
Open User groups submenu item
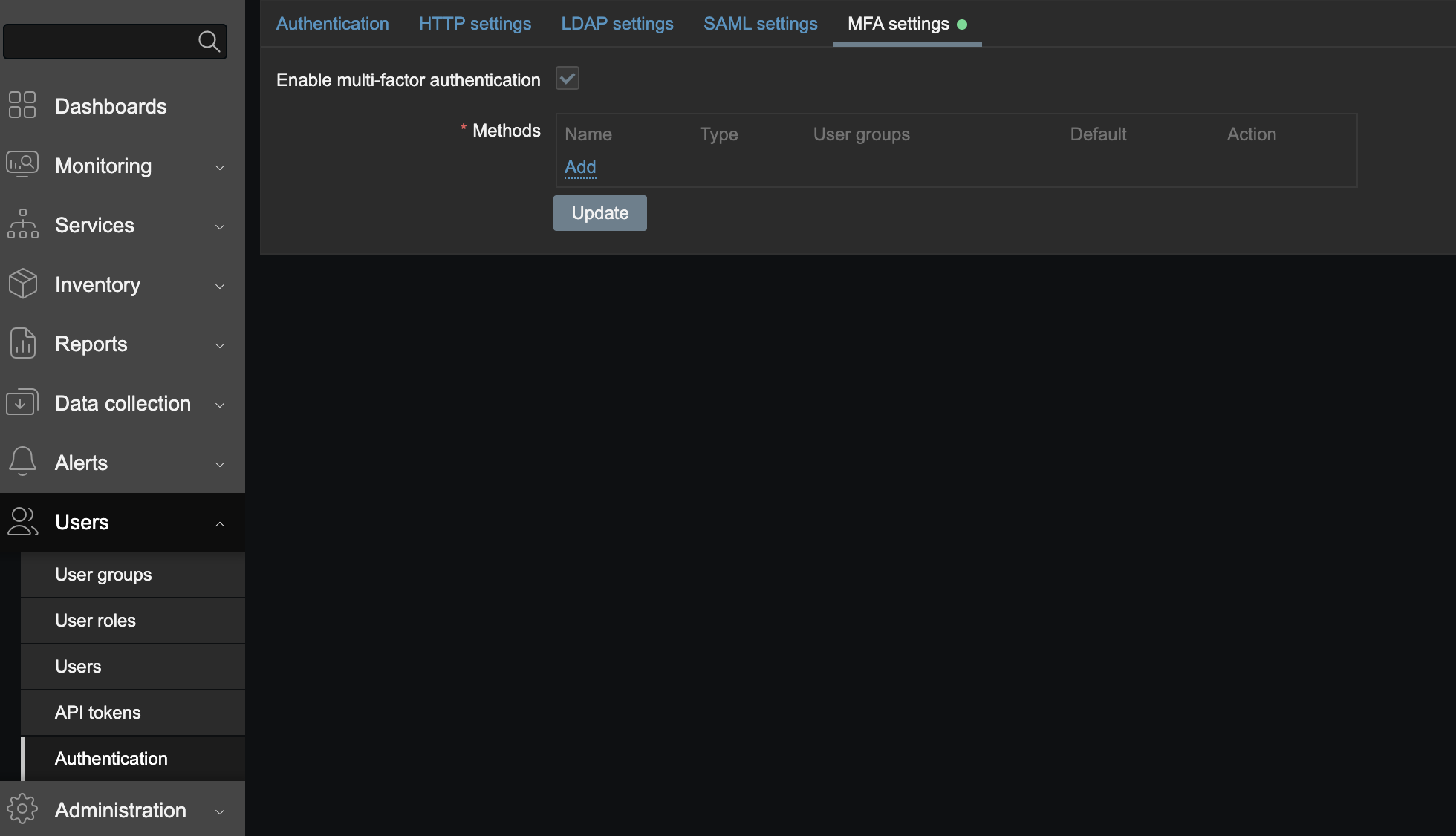133,575
